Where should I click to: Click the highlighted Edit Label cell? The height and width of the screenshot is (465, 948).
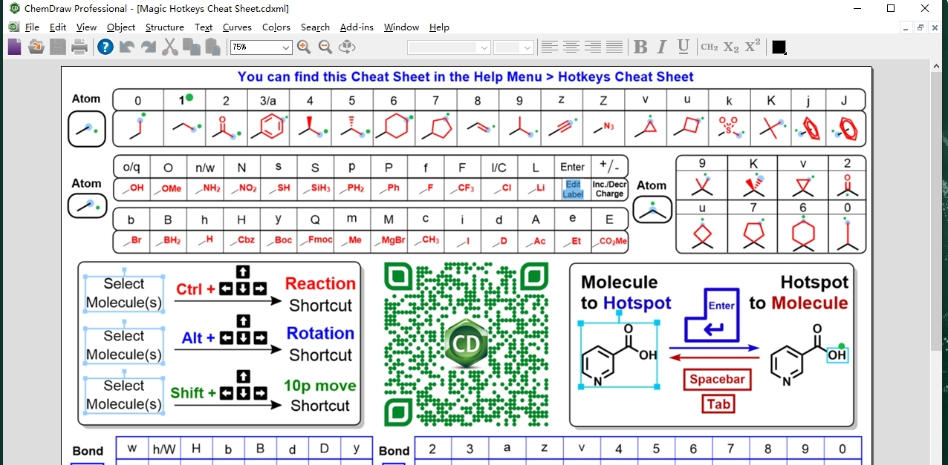(x=573, y=189)
